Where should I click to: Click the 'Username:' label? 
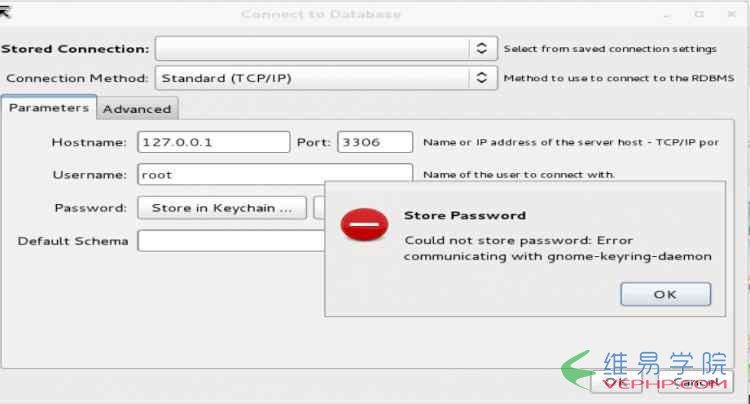[89, 175]
